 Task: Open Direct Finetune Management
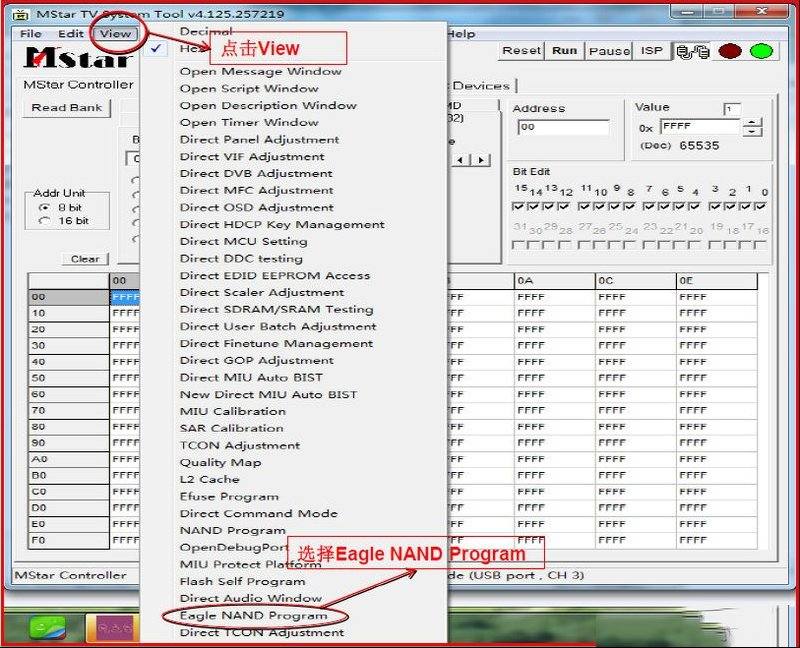[x=277, y=343]
